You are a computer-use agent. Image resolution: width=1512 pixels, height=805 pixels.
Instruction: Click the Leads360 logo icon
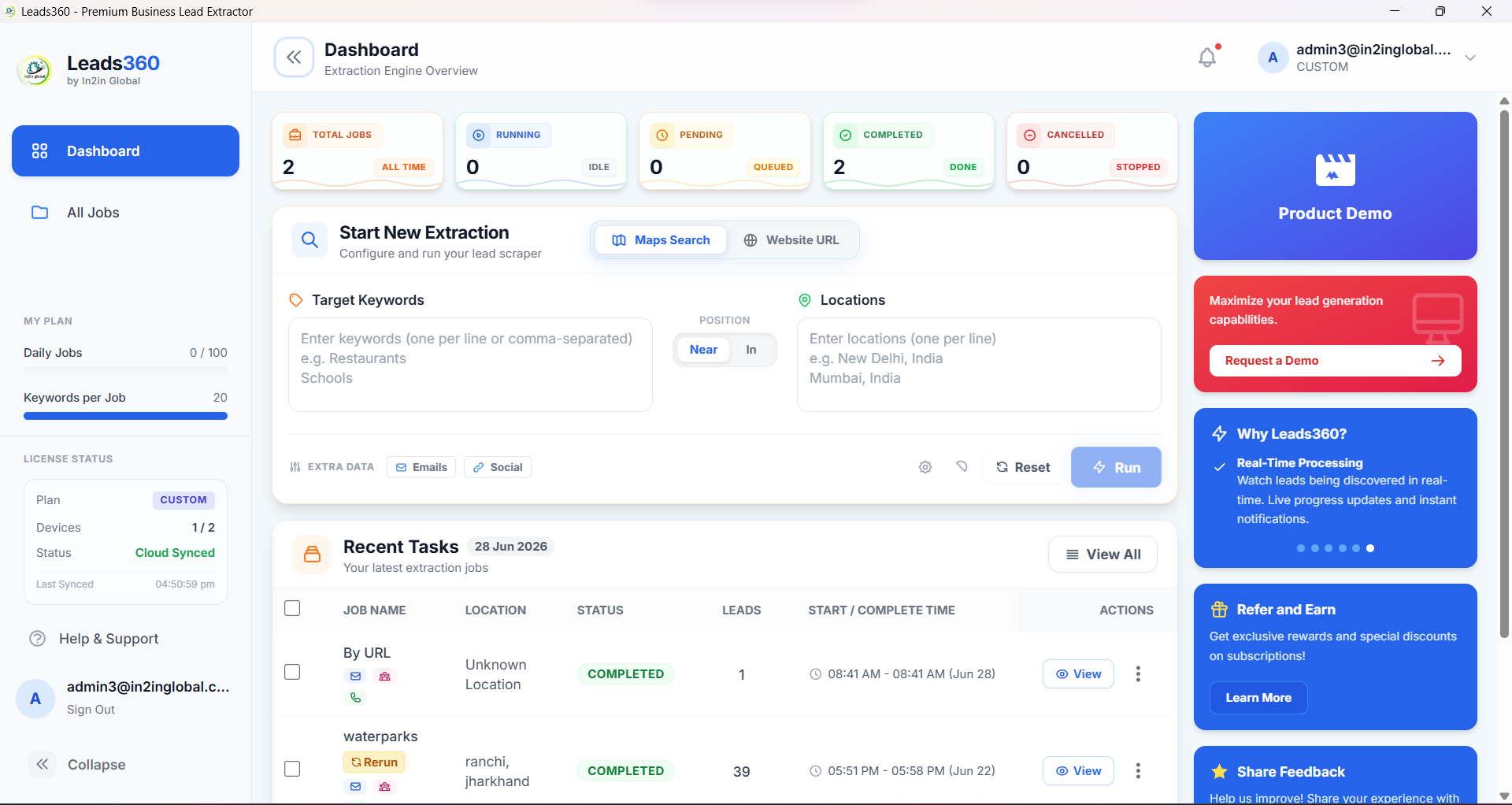(35, 70)
